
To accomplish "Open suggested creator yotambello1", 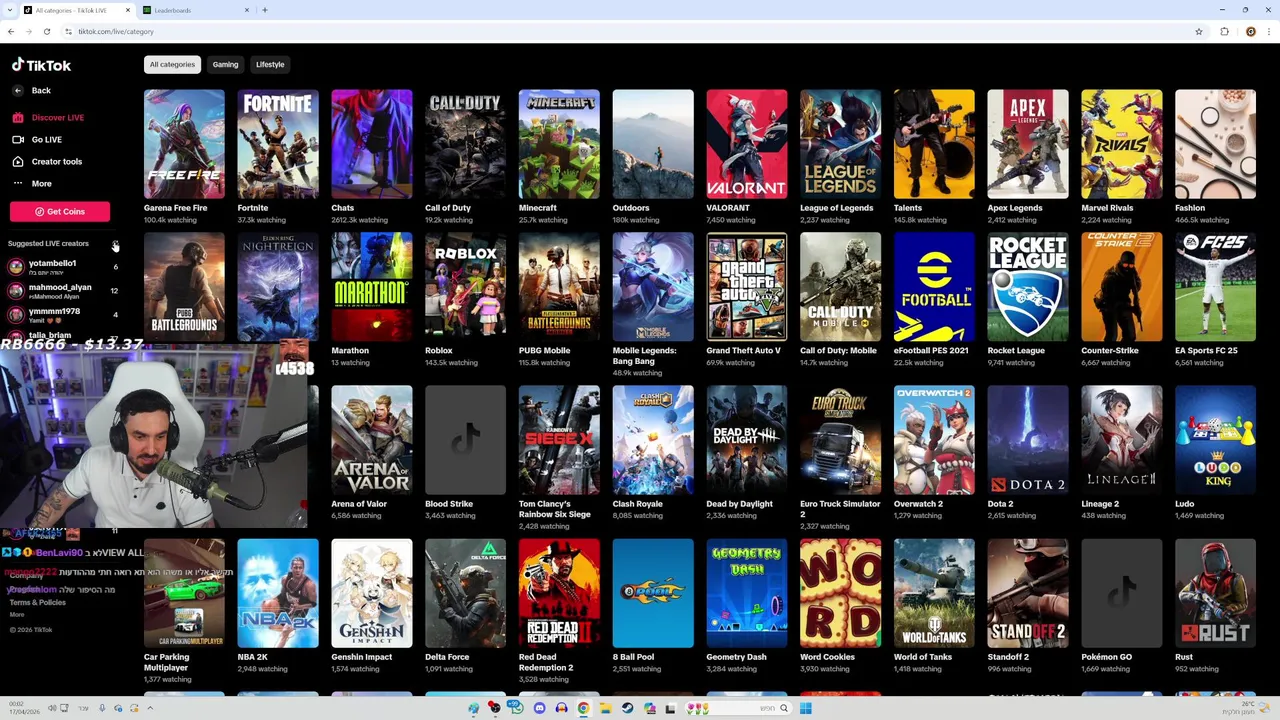I will tap(63, 266).
